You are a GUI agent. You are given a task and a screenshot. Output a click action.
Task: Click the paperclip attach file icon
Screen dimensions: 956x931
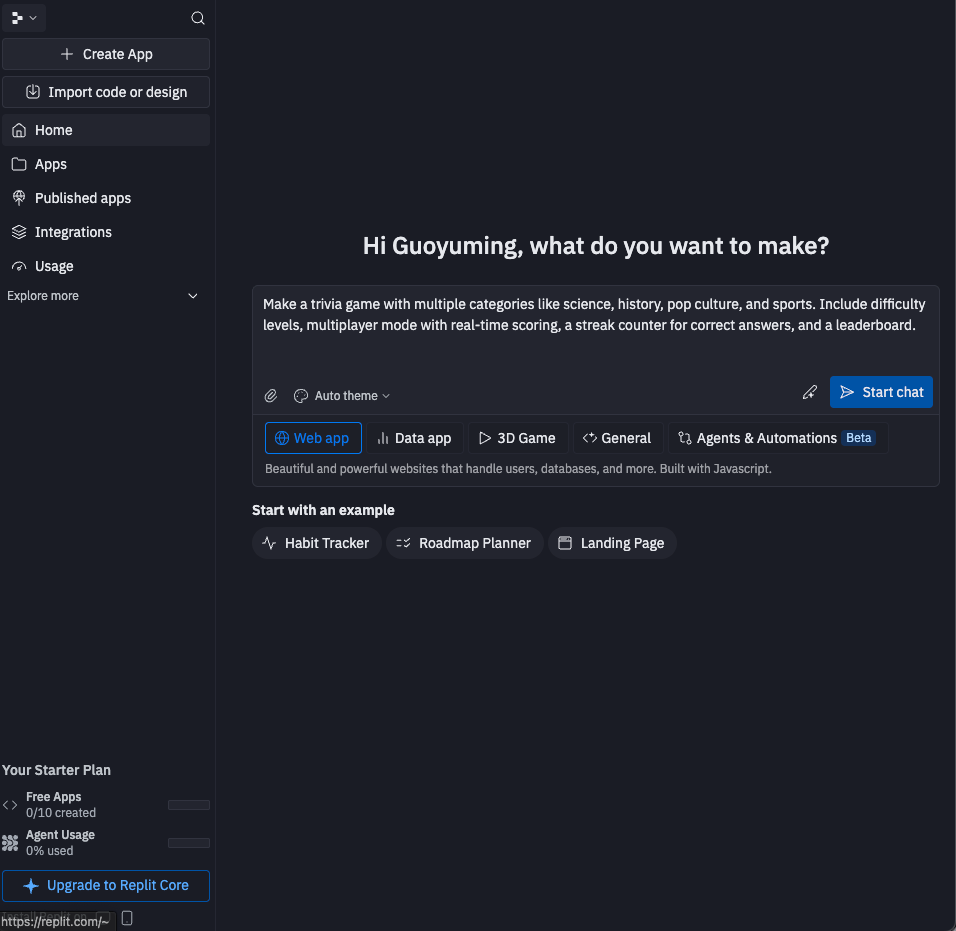(270, 396)
